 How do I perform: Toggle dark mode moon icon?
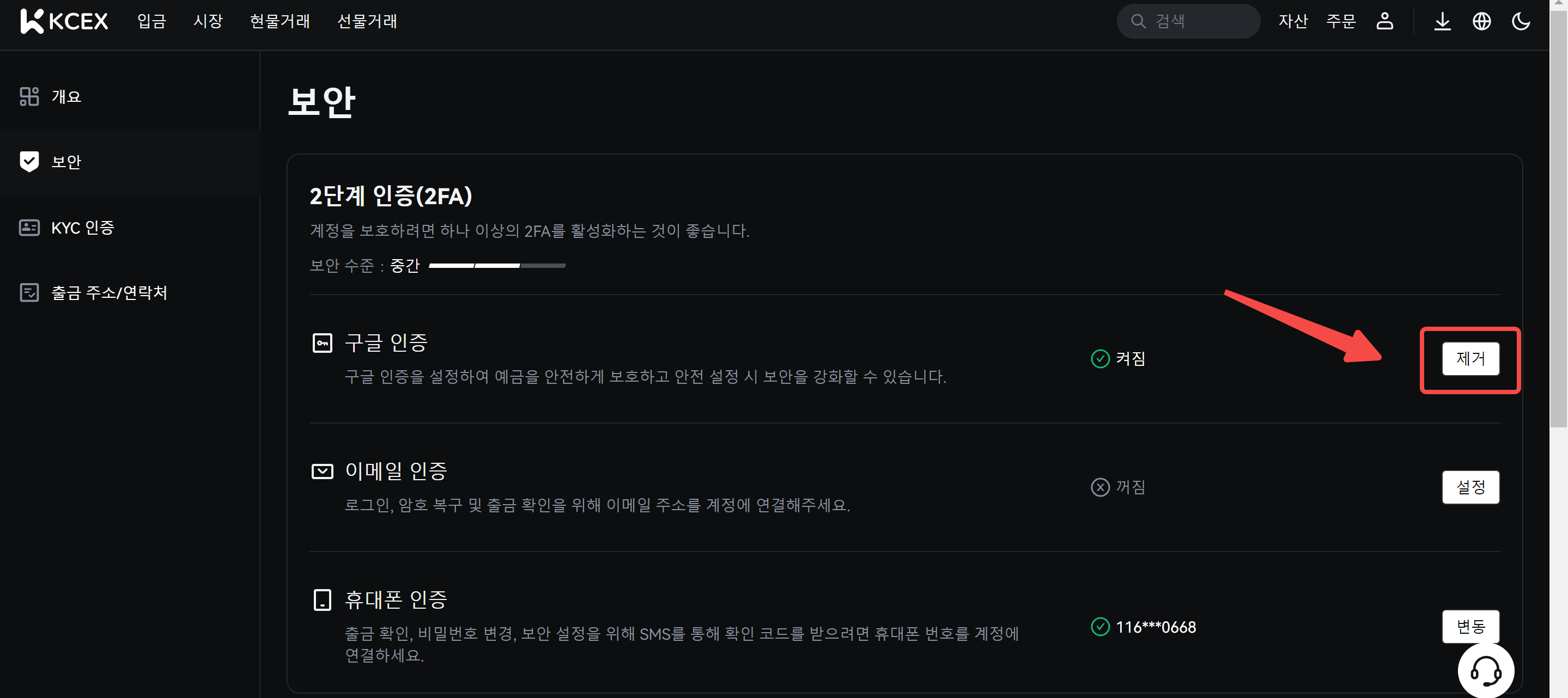tap(1521, 21)
